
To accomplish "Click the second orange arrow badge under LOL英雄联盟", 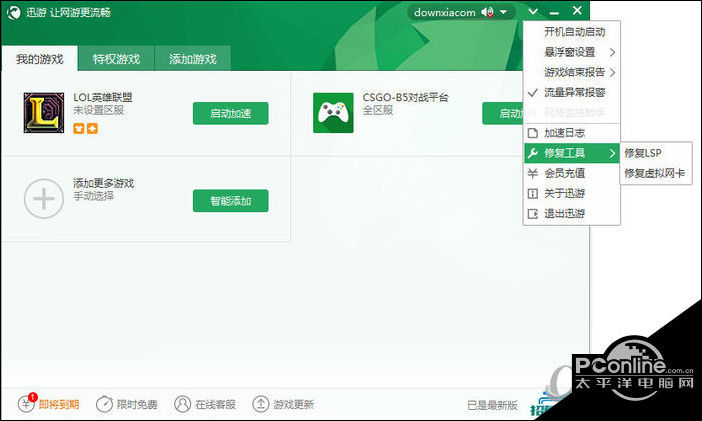I will 92,129.
